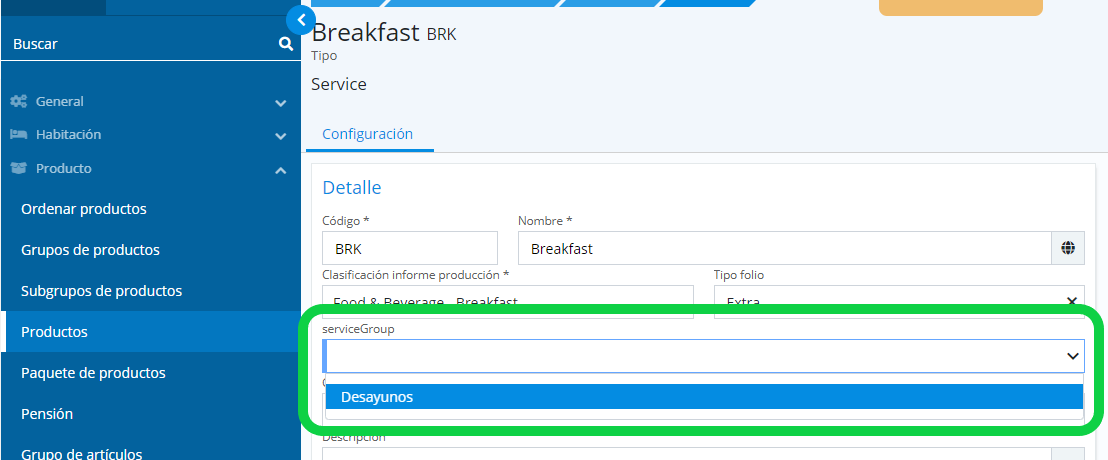Expand the General menu chevron
This screenshot has width=1108, height=460.
click(x=281, y=102)
